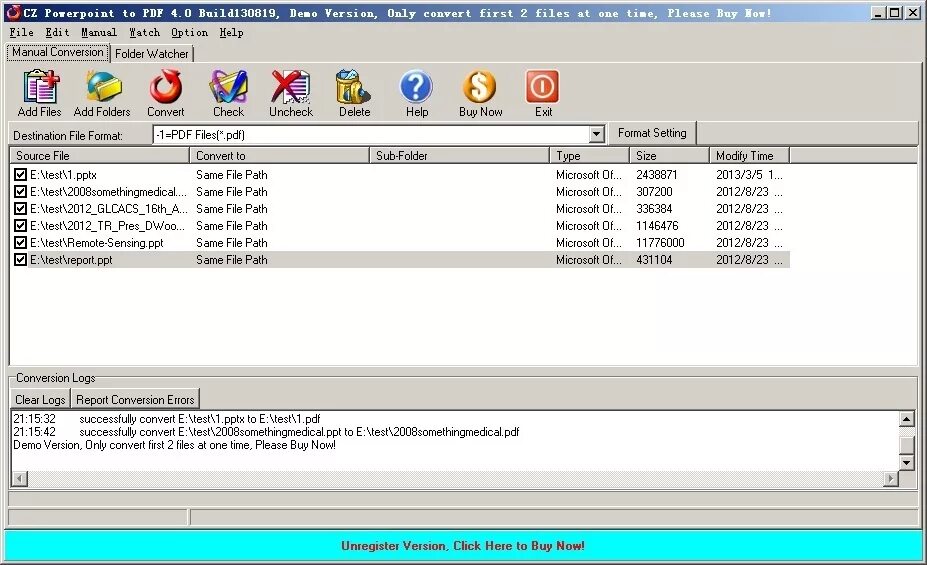Click Same File Path in the report.ppt row

point(232,259)
